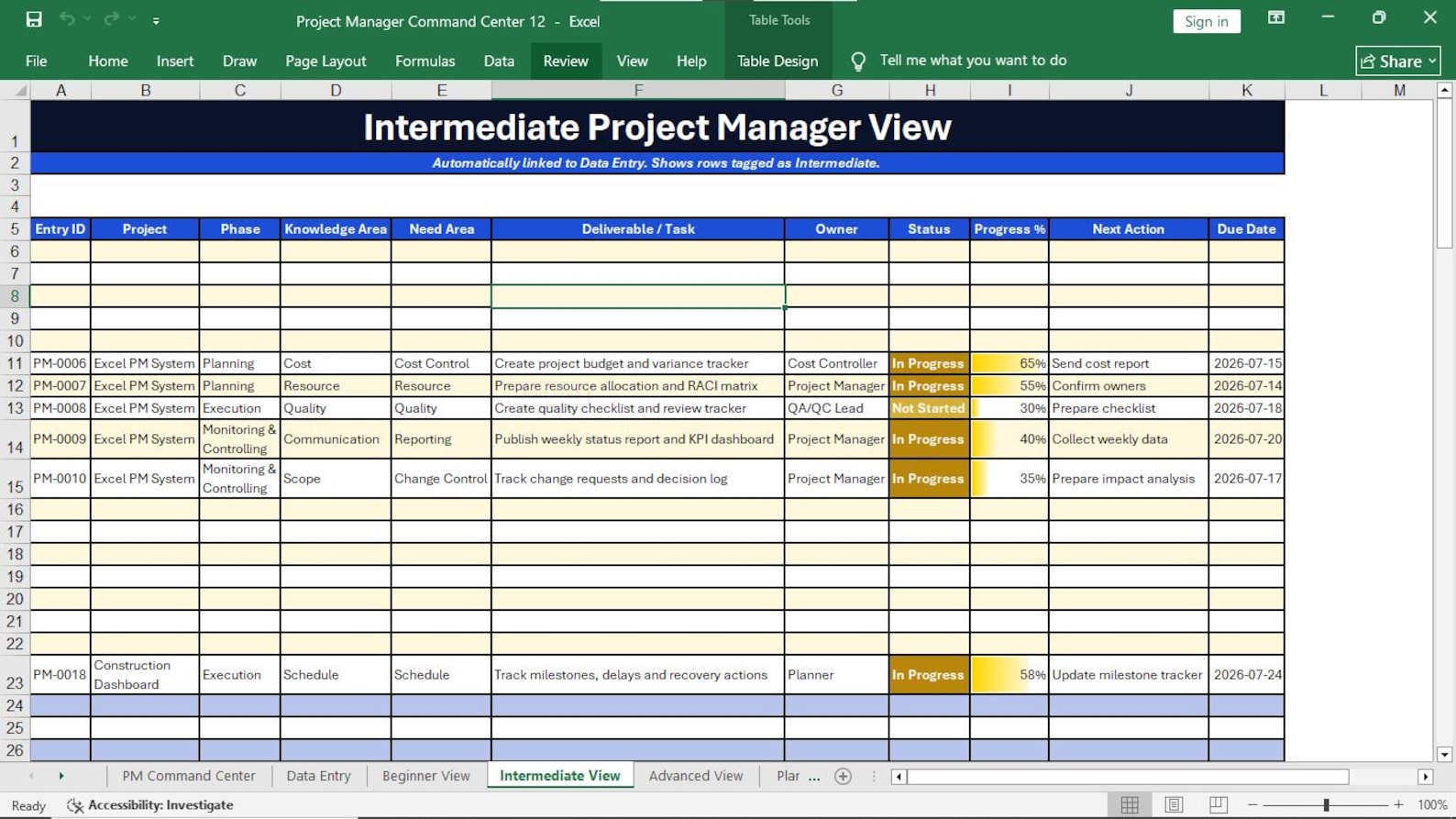Select the Review ribbon tab
Screen dimensions: 1456x819
coord(566,61)
